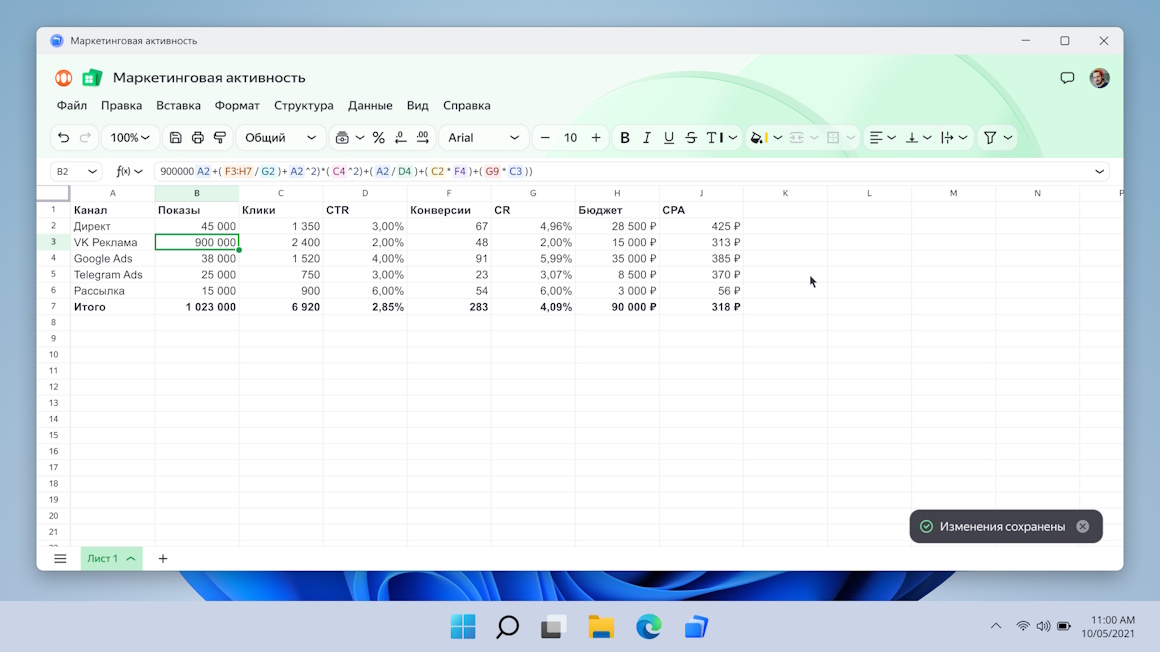The width and height of the screenshot is (1160, 652).
Task: Dismiss the 'Изменения сохранены' notification
Action: click(1083, 526)
